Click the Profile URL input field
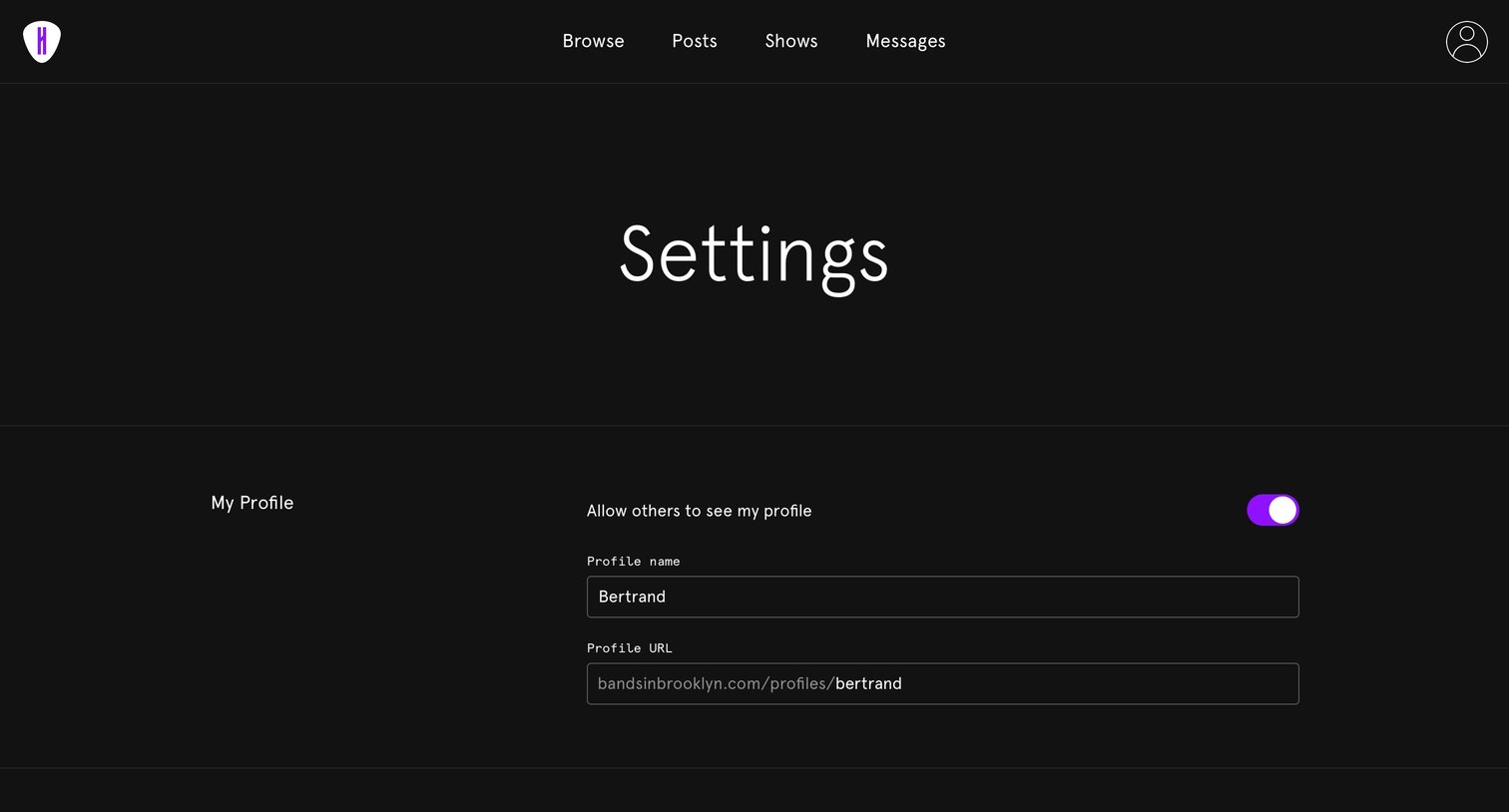This screenshot has width=1509, height=812. tap(942, 683)
